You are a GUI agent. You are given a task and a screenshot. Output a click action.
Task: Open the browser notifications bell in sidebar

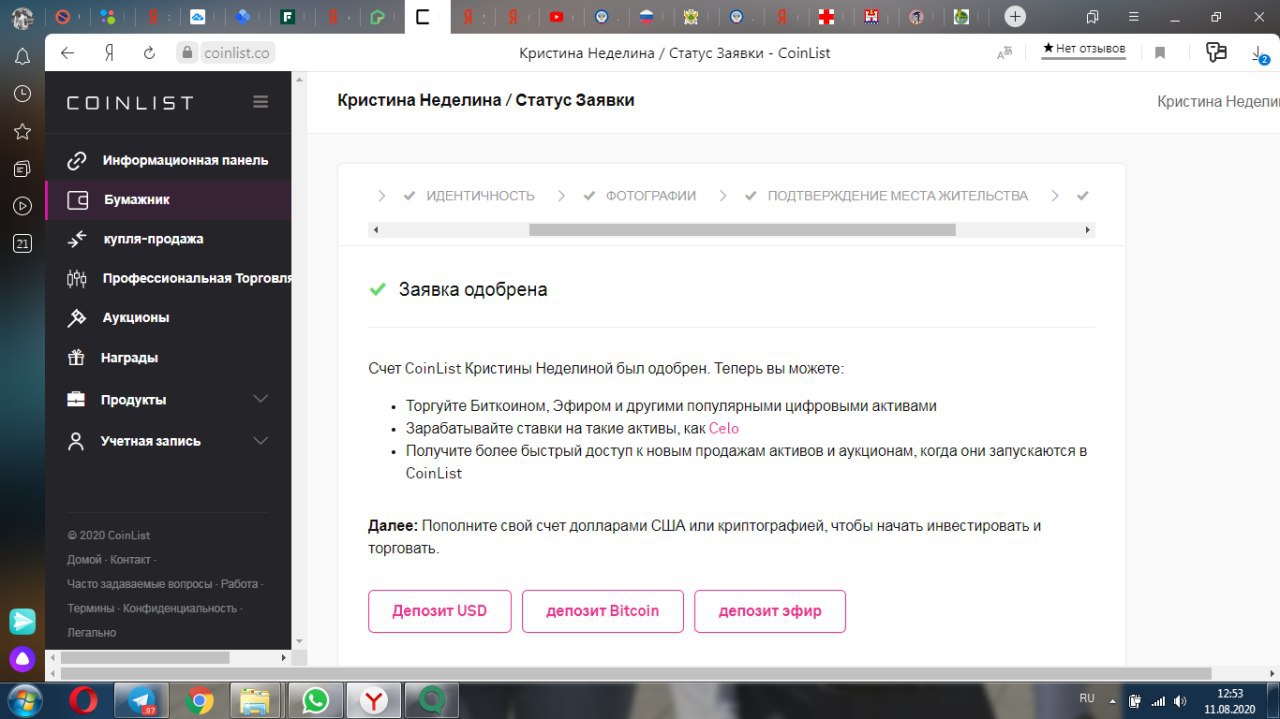tap(22, 56)
